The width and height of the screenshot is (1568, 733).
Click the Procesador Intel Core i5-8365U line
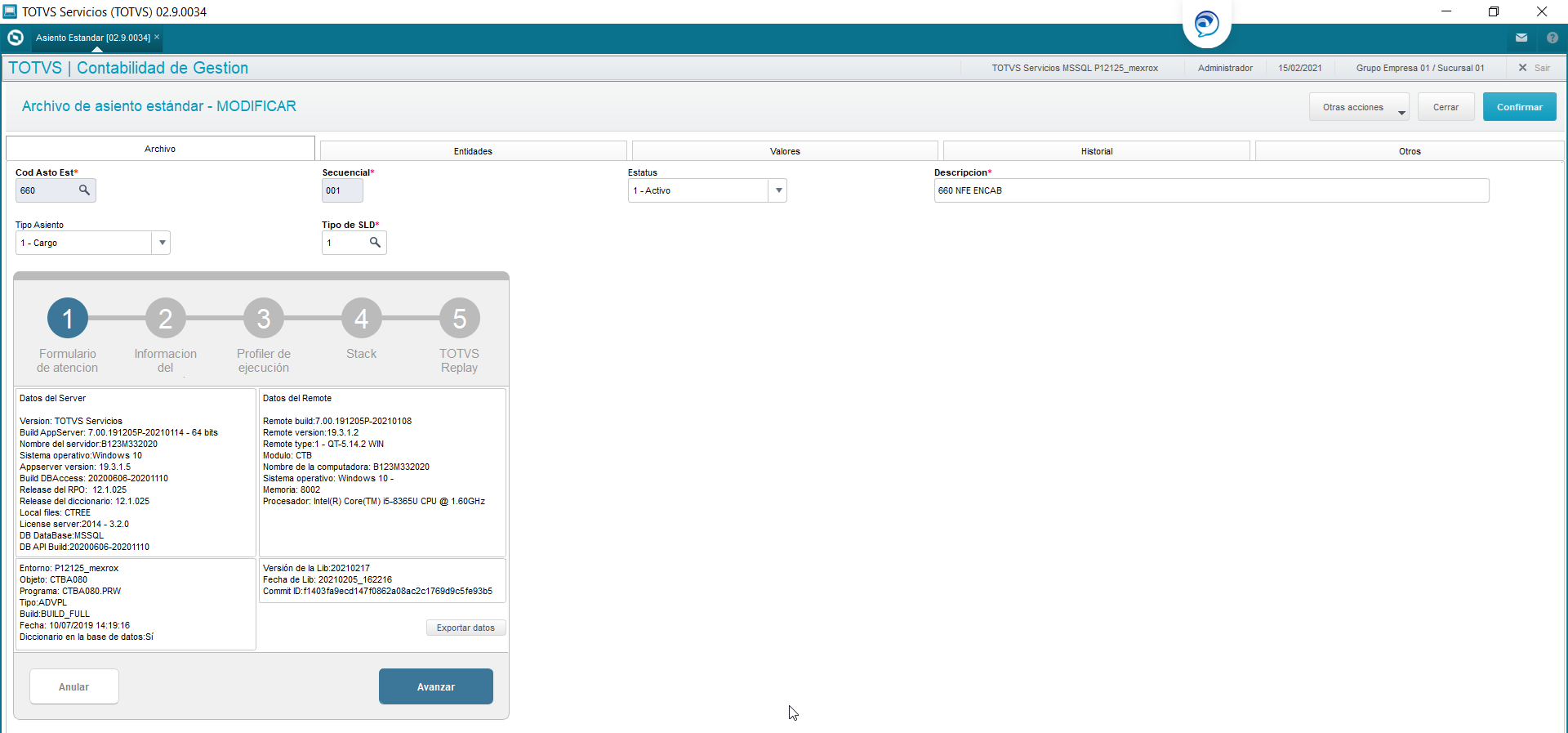374,501
